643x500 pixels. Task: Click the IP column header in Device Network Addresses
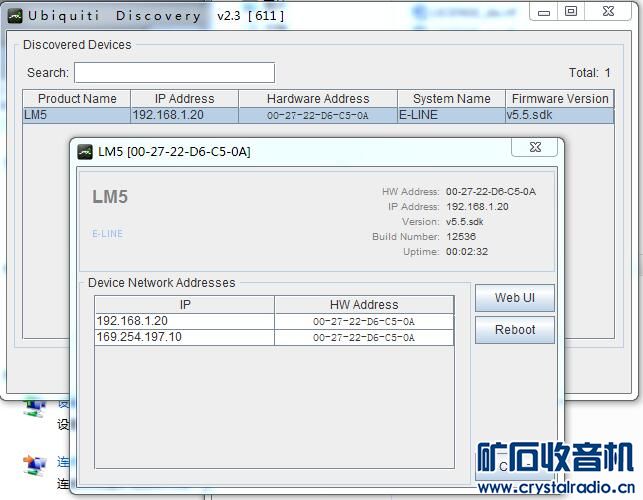(185, 305)
